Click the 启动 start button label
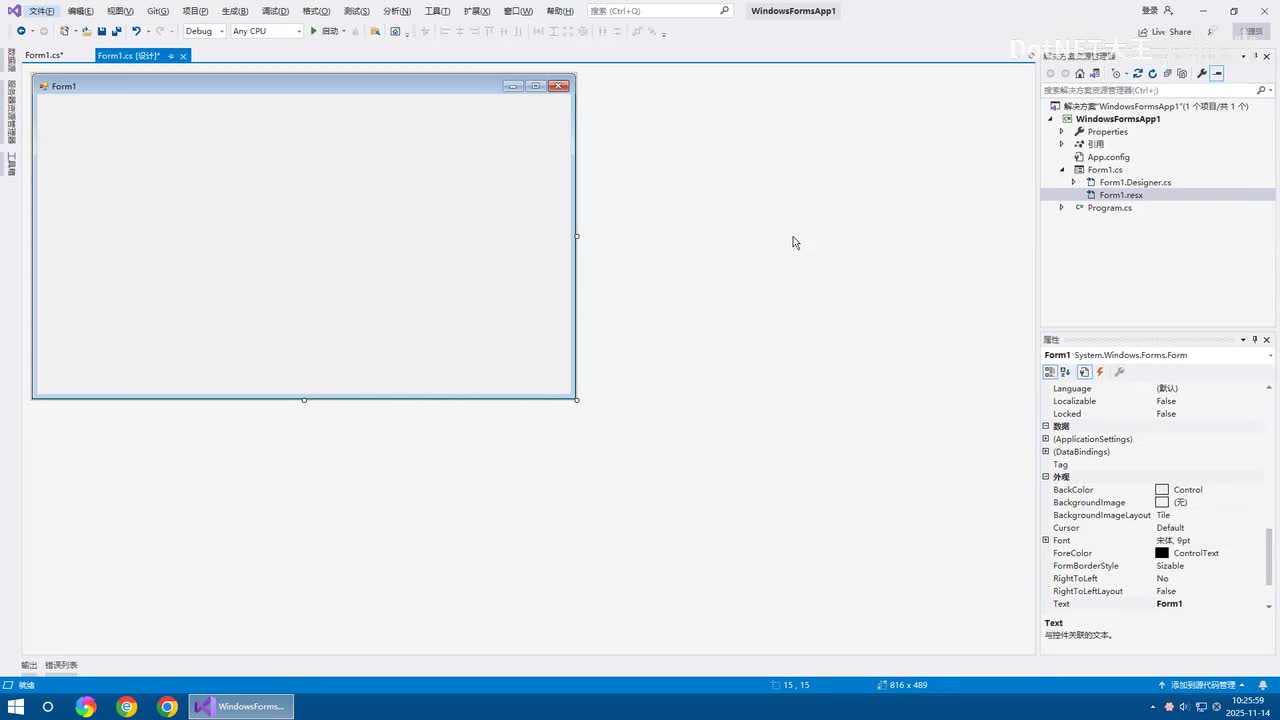Image resolution: width=1280 pixels, height=720 pixels. [330, 31]
